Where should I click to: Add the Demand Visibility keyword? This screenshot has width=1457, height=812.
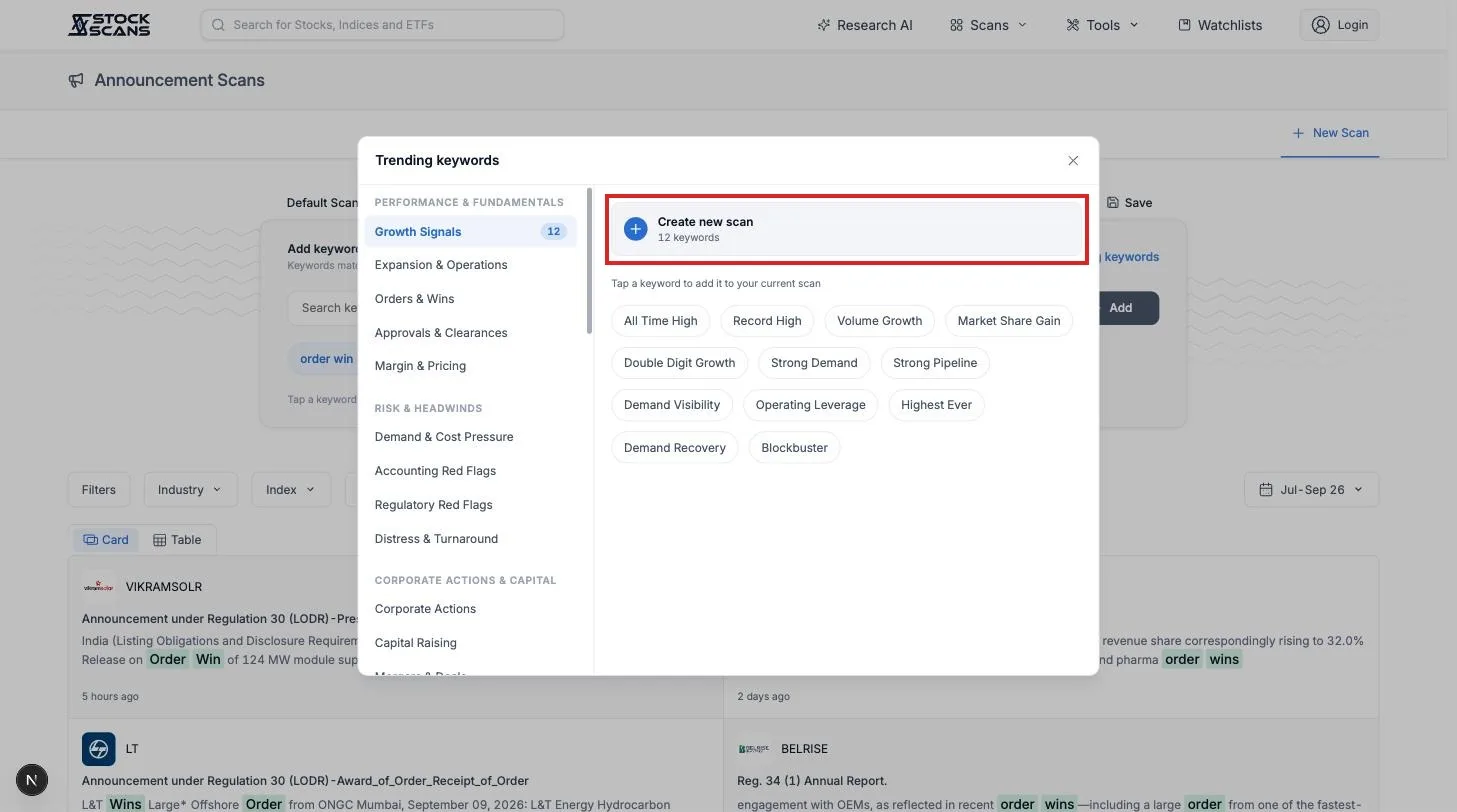click(672, 405)
